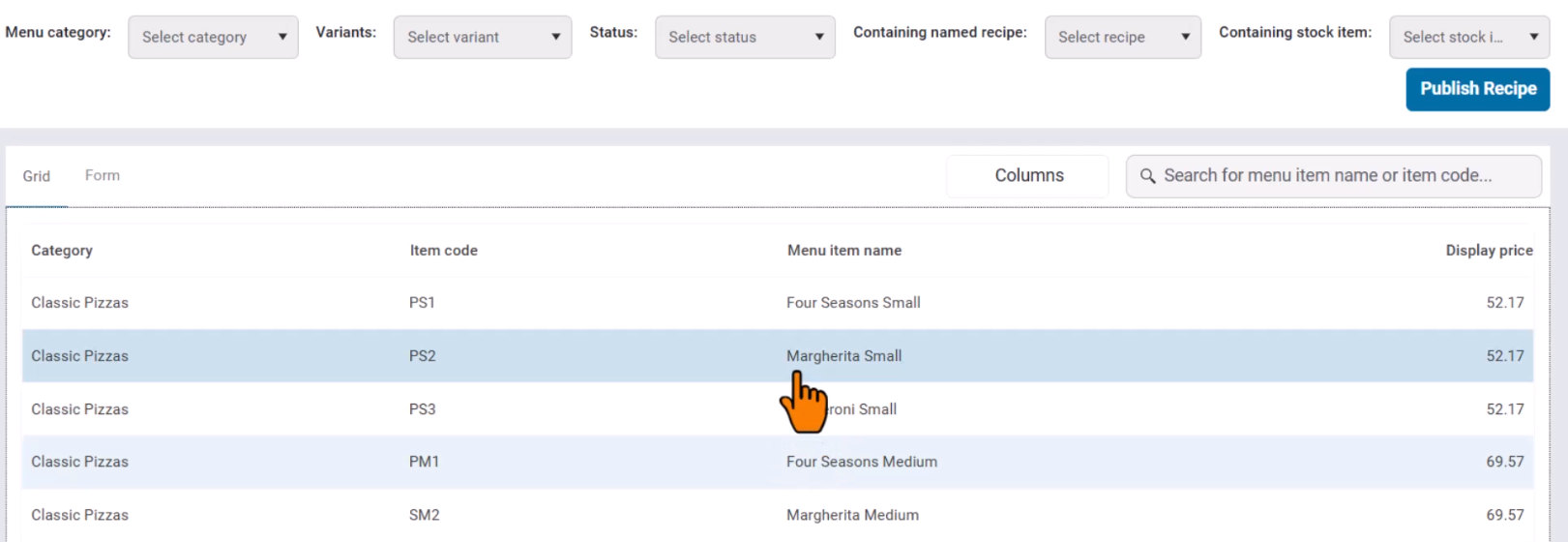Image resolution: width=1568 pixels, height=542 pixels.
Task: Select the Margherita Small row
Action: [x=843, y=356]
